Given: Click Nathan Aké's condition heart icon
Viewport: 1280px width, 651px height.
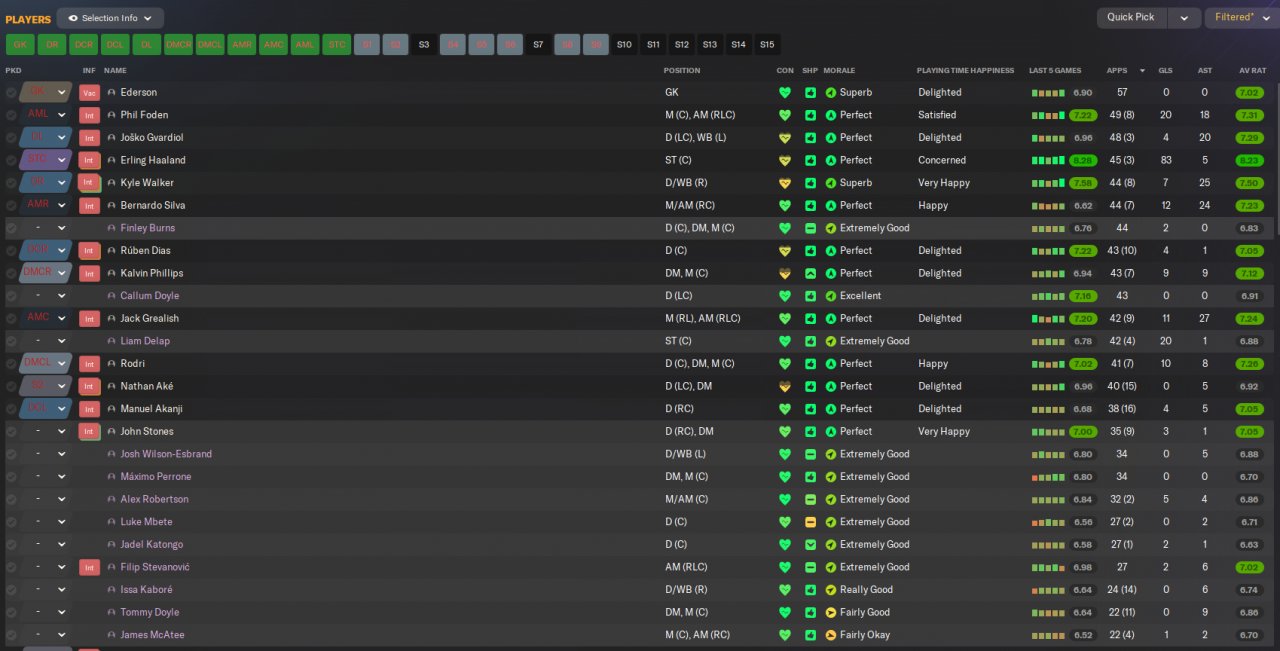Looking at the screenshot, I should pos(785,386).
